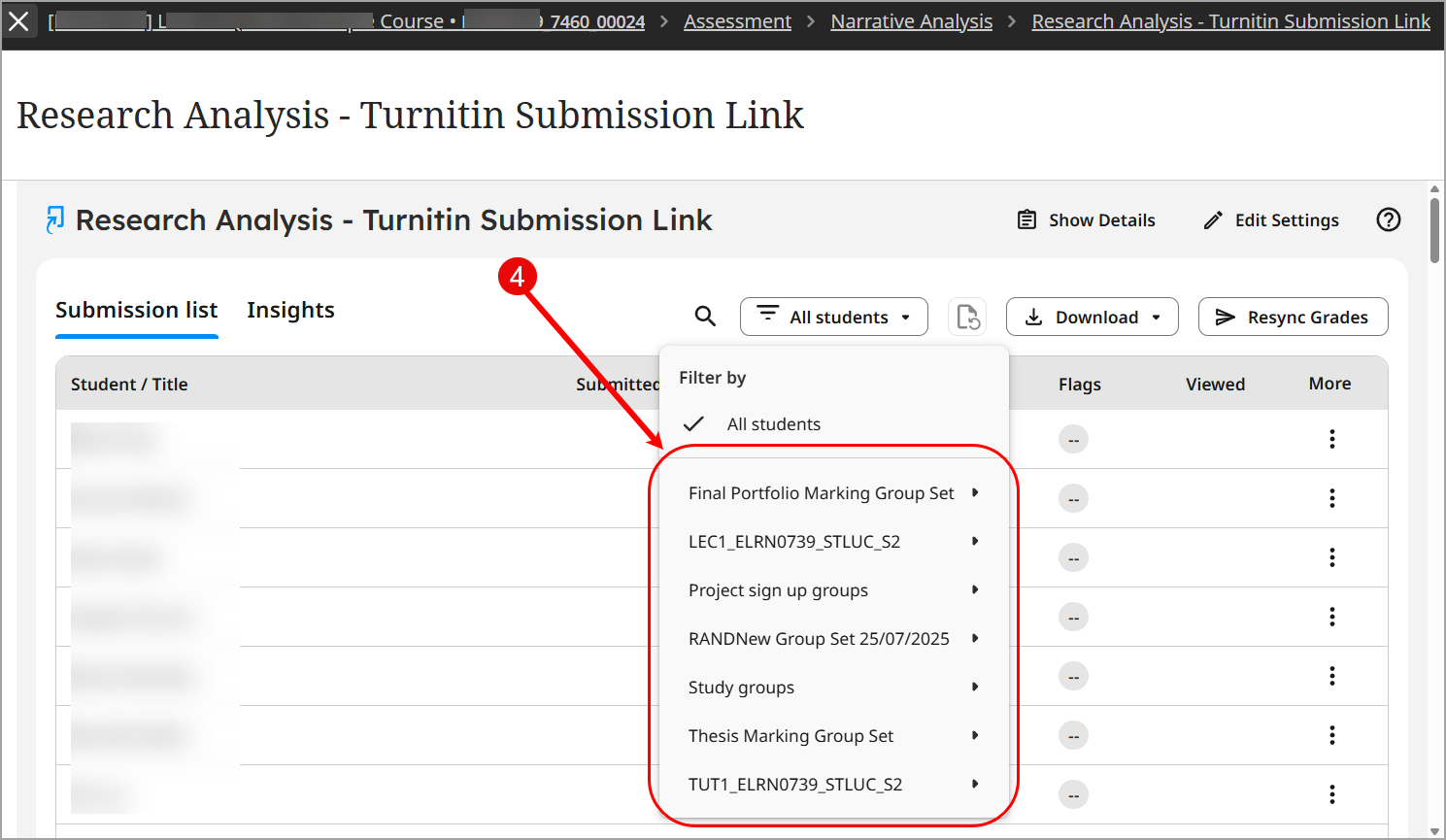The width and height of the screenshot is (1446, 840).
Task: Switch to Insights tab
Action: (290, 310)
